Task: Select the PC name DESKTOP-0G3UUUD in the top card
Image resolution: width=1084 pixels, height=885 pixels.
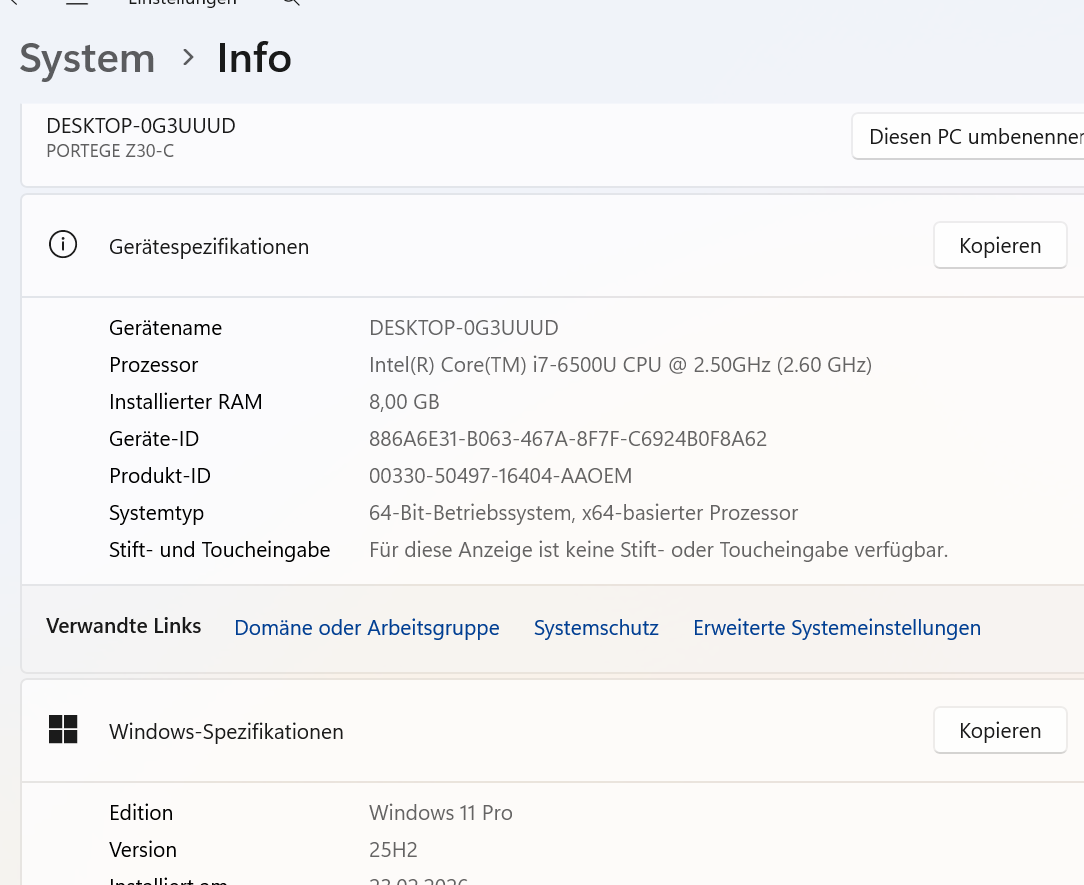Action: tap(141, 126)
